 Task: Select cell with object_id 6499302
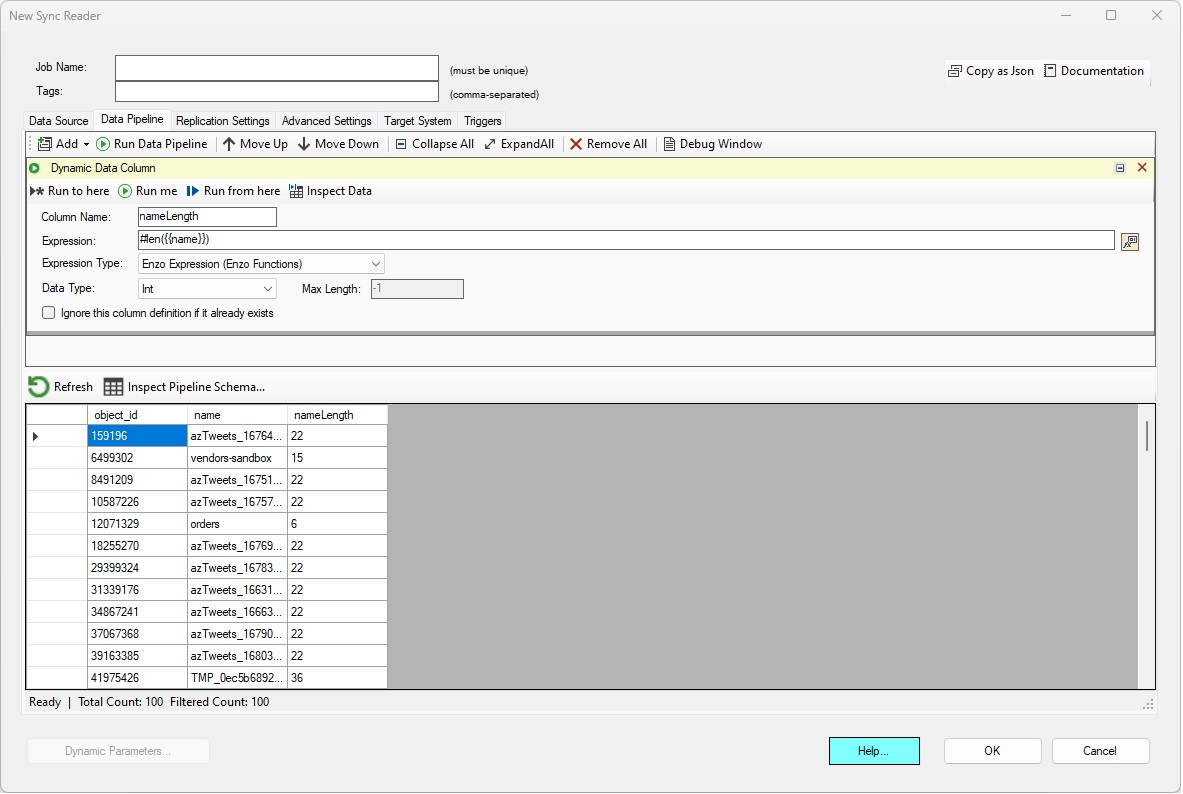[x=137, y=458]
